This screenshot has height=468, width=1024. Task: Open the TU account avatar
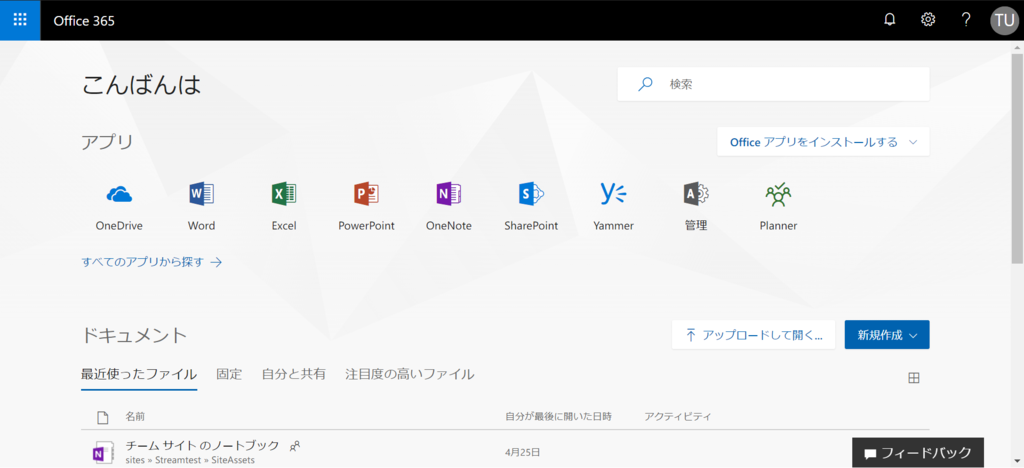(x=1004, y=20)
